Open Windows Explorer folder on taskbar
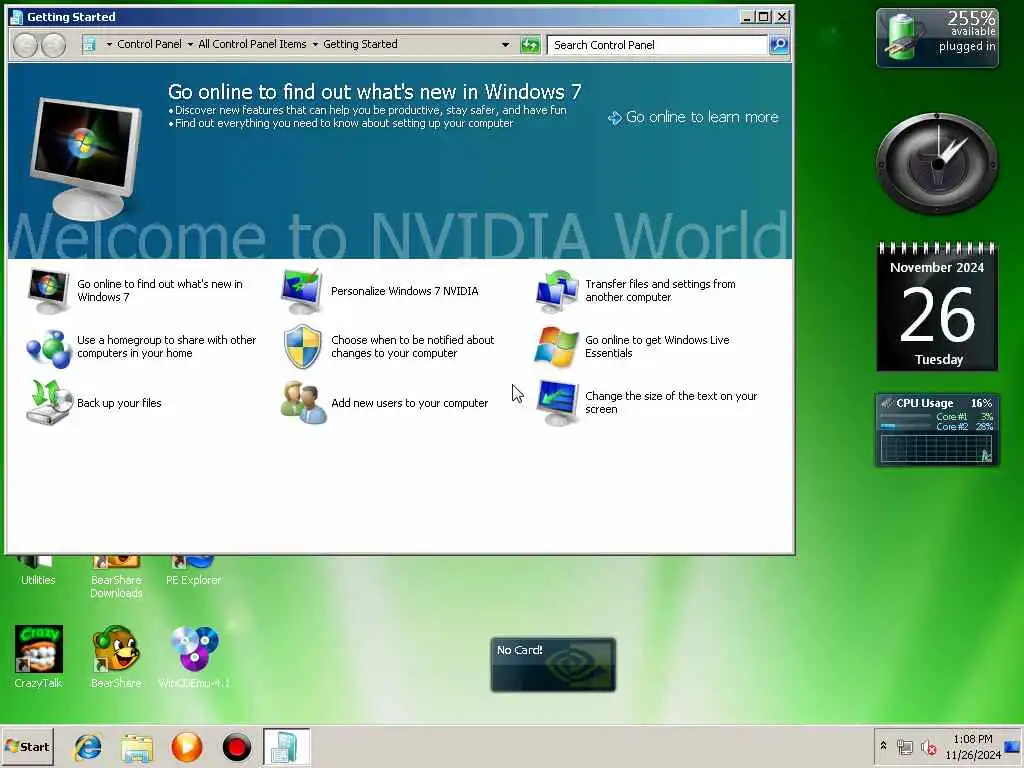The height and width of the screenshot is (768, 1024). coord(136,747)
